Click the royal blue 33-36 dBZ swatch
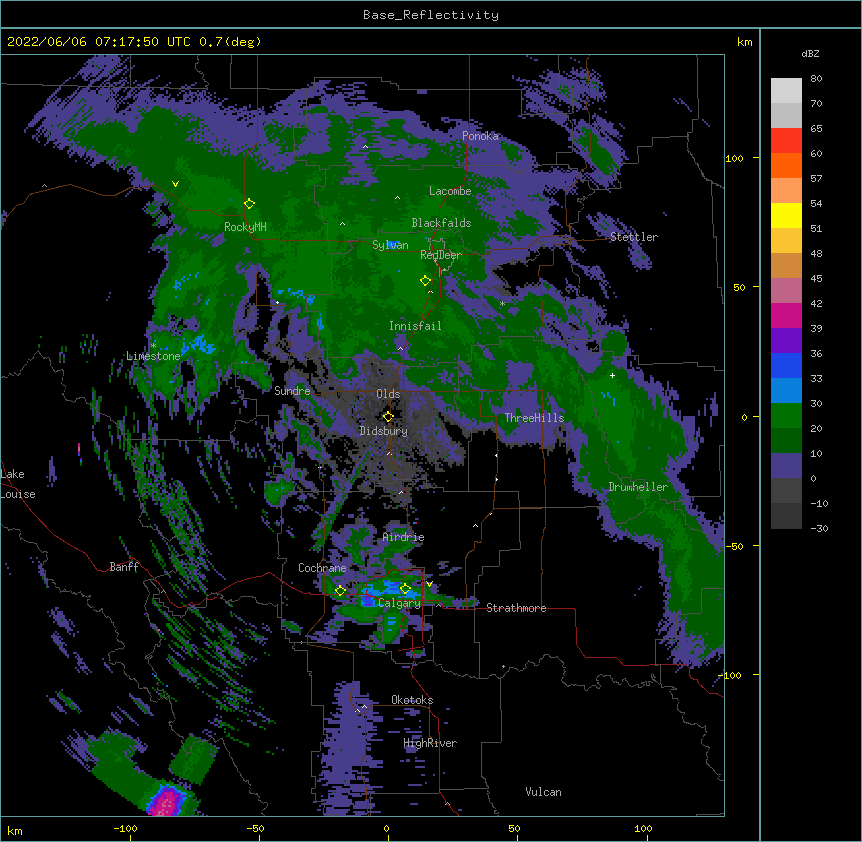 click(x=786, y=365)
